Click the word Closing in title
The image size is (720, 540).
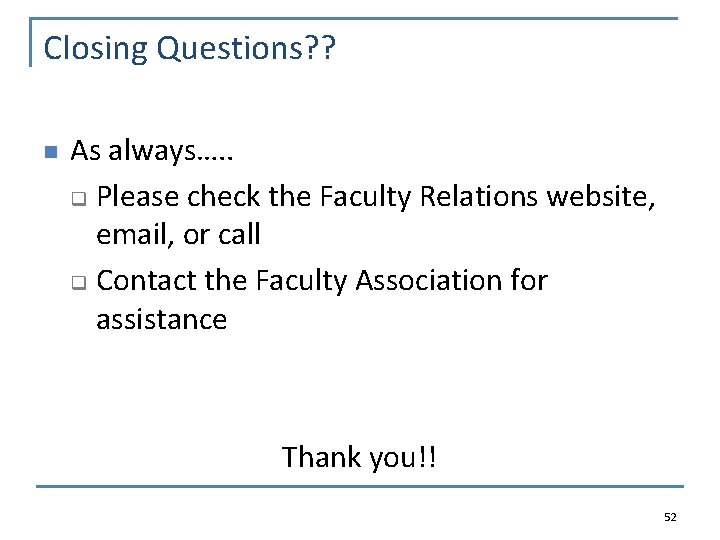tap(96, 49)
